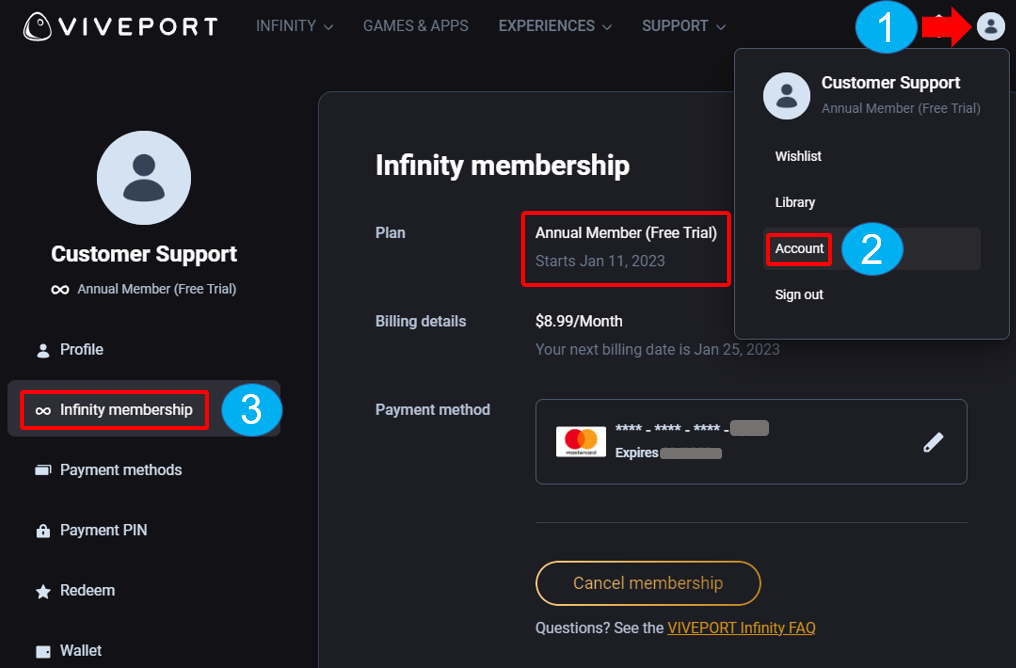
Task: Expand the INFINITY dropdown menu
Action: coord(294,26)
